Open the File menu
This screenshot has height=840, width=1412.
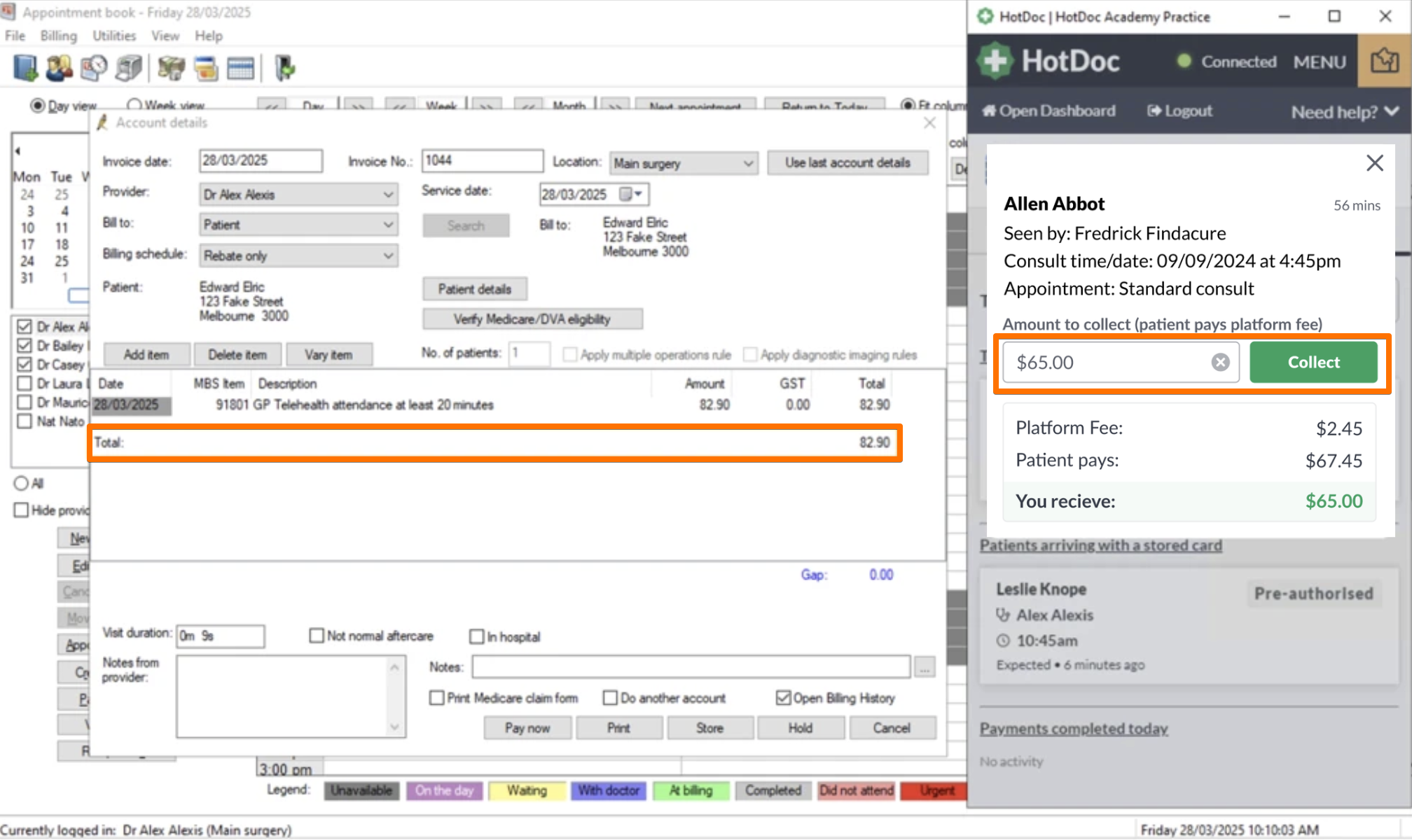coord(15,36)
